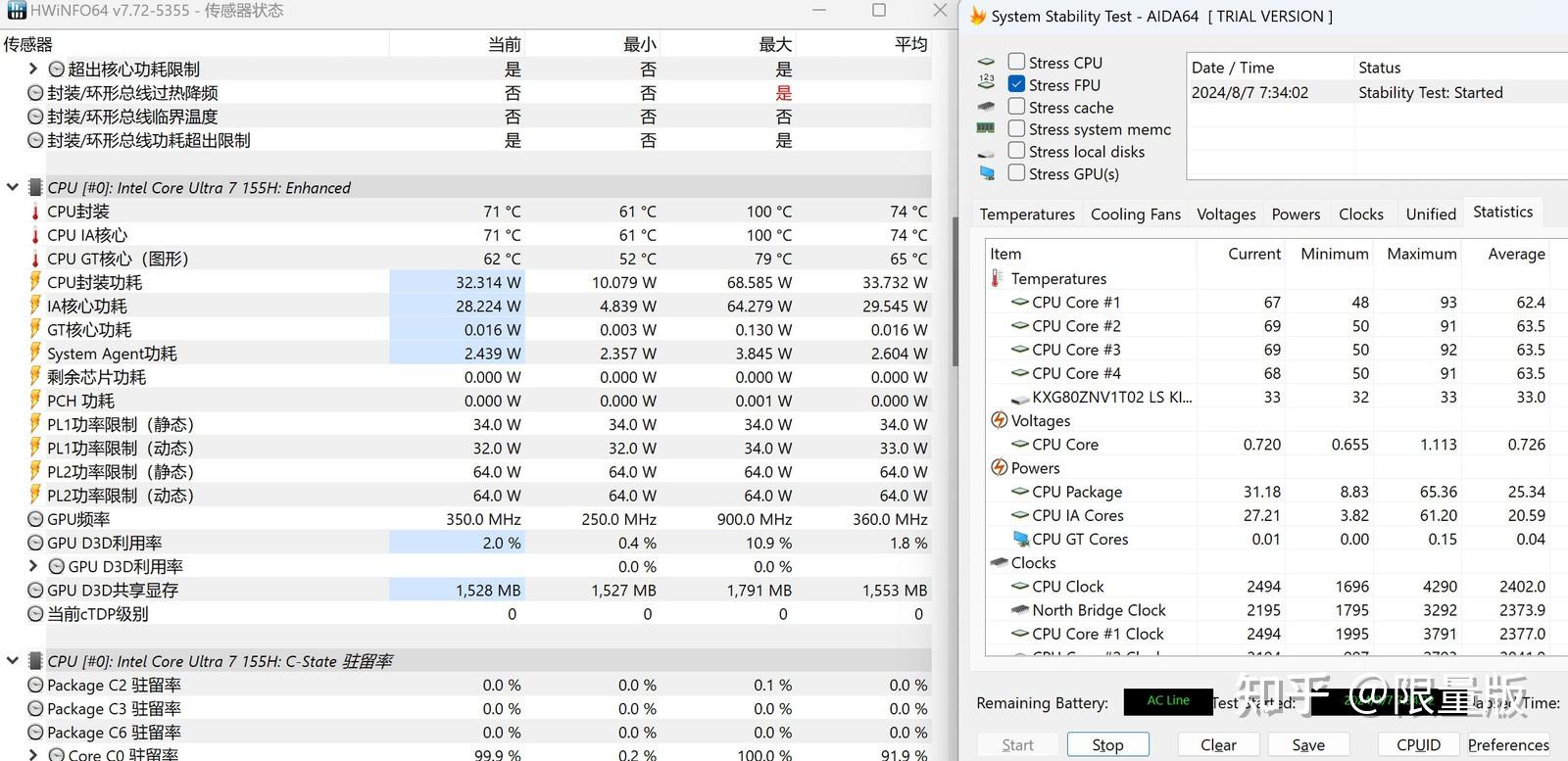This screenshot has width=1568, height=761.
Task: Enable the Stress cache checkbox
Action: (1016, 107)
